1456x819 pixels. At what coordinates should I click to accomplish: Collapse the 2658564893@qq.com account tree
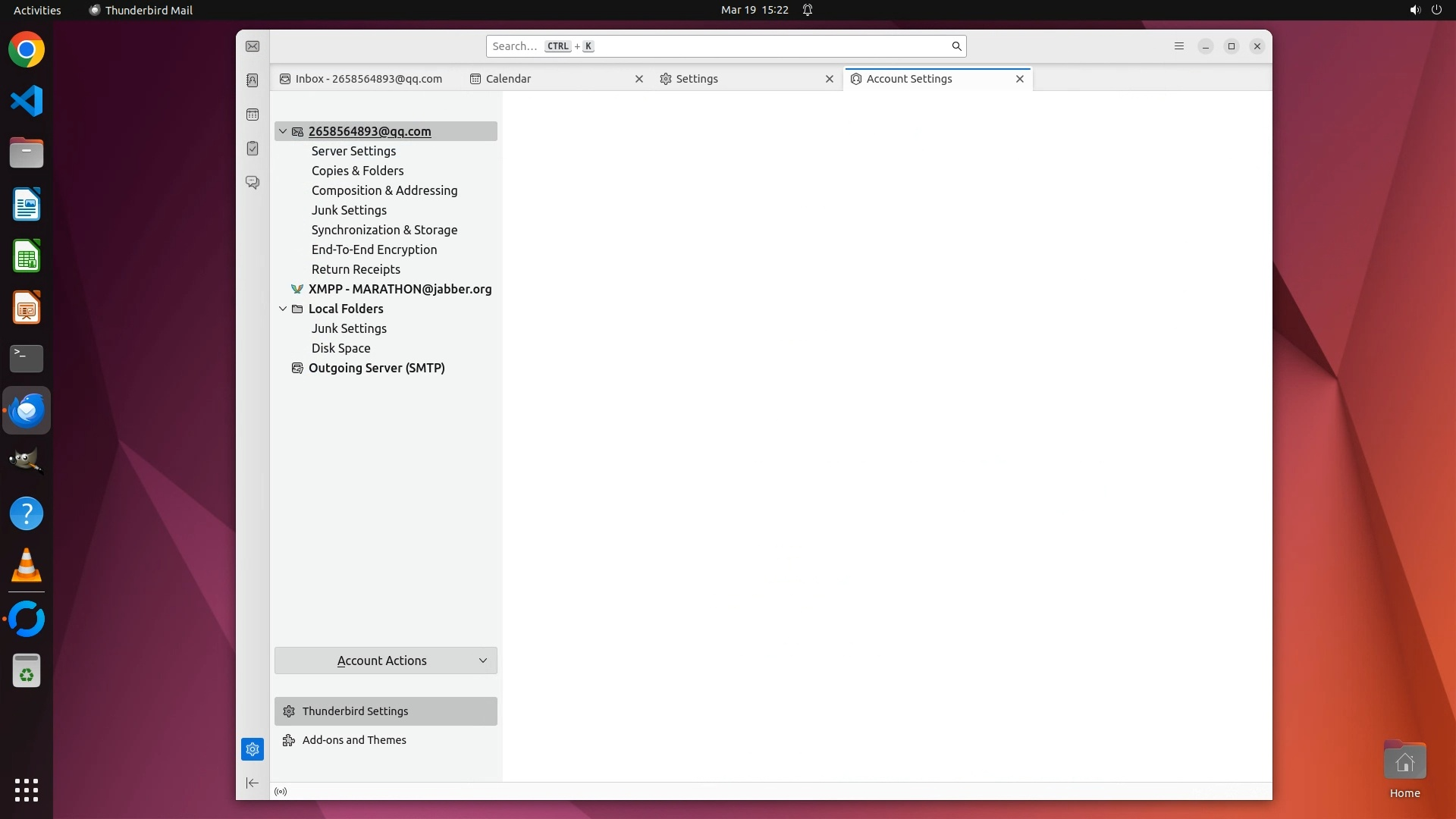click(283, 131)
